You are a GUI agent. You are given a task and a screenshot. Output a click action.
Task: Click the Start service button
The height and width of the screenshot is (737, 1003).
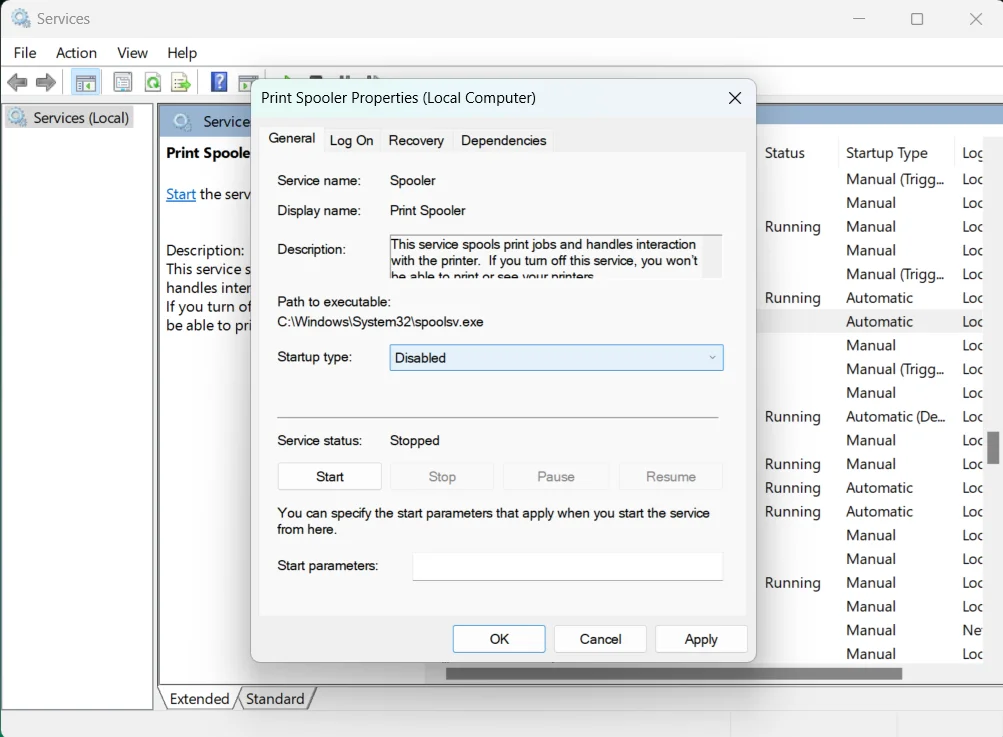(x=329, y=477)
